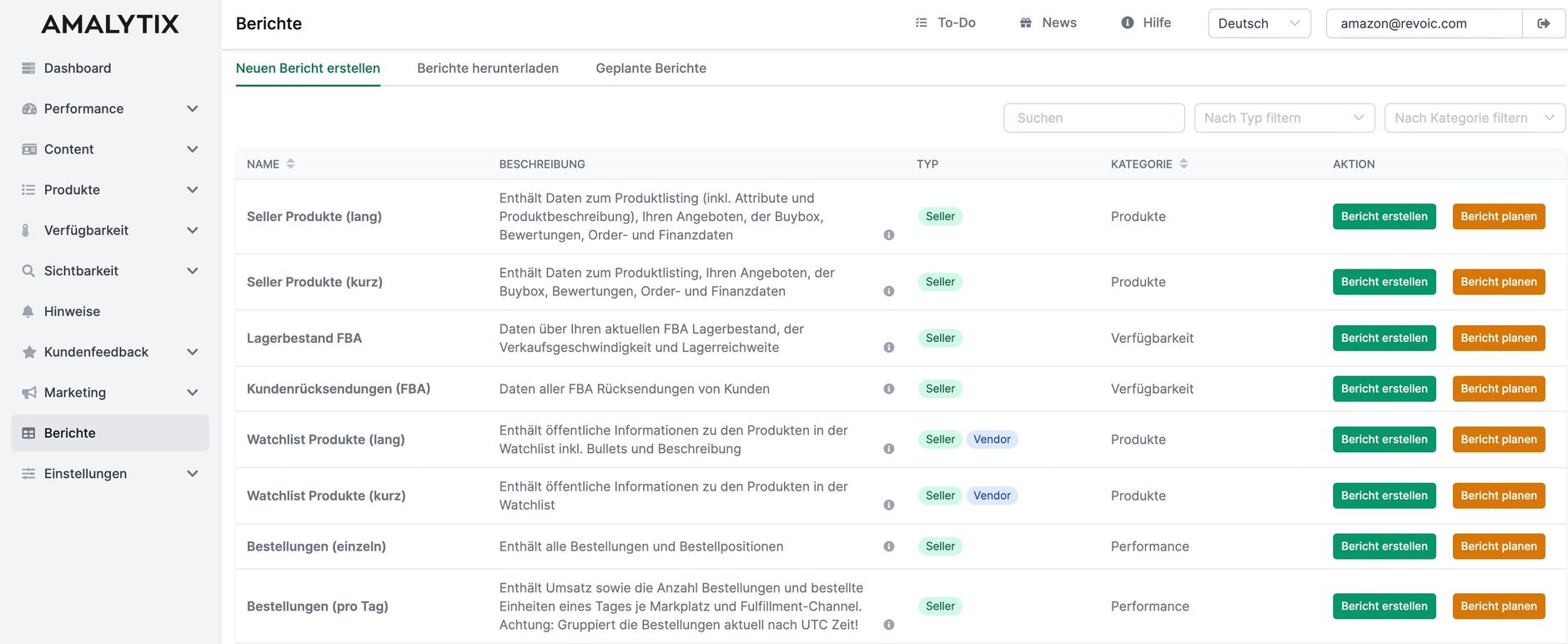Expand the Performance sidebar section
Image resolution: width=1568 pixels, height=644 pixels.
tap(193, 109)
